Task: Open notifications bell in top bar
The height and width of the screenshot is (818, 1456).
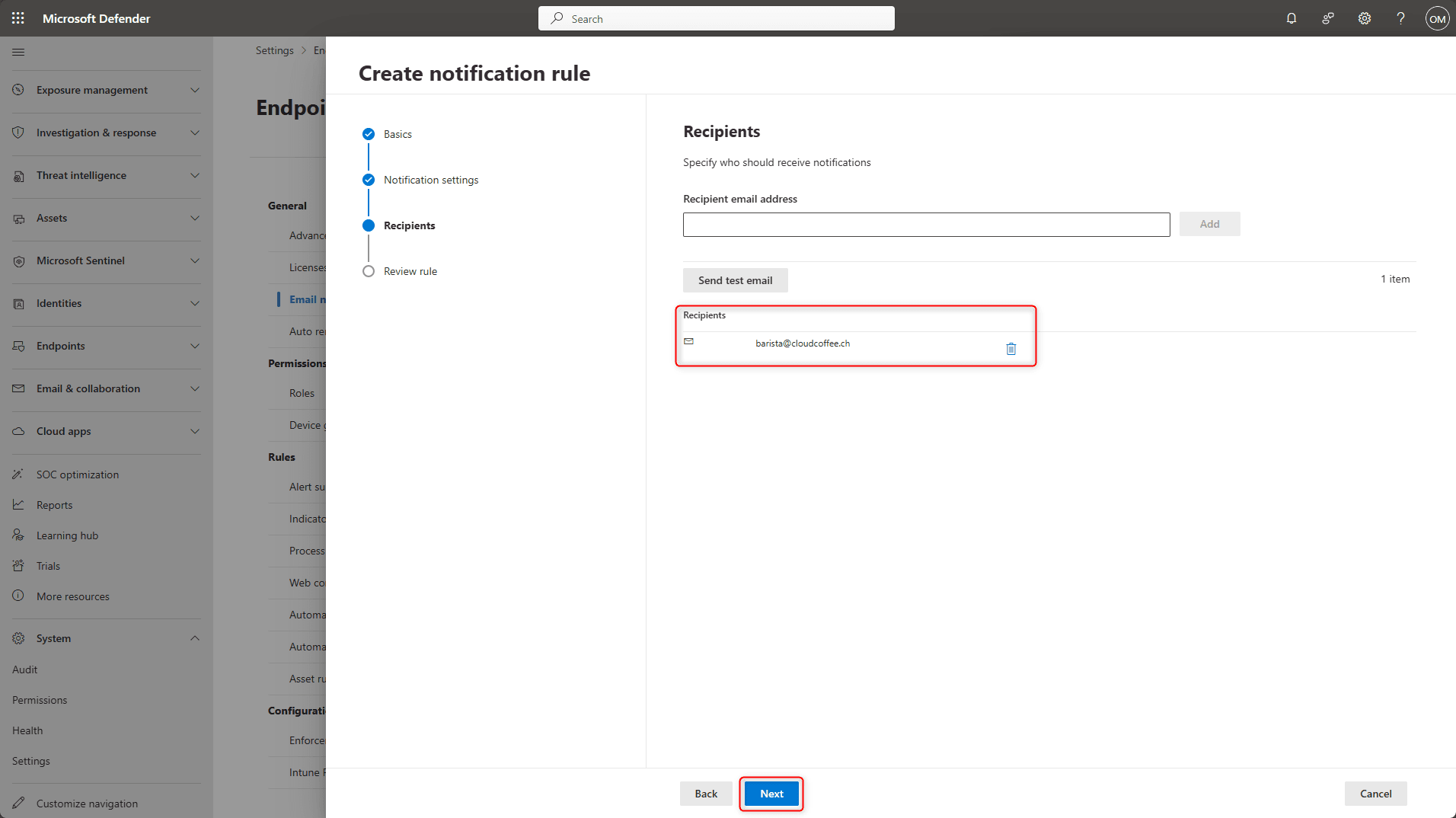Action: 1292,18
